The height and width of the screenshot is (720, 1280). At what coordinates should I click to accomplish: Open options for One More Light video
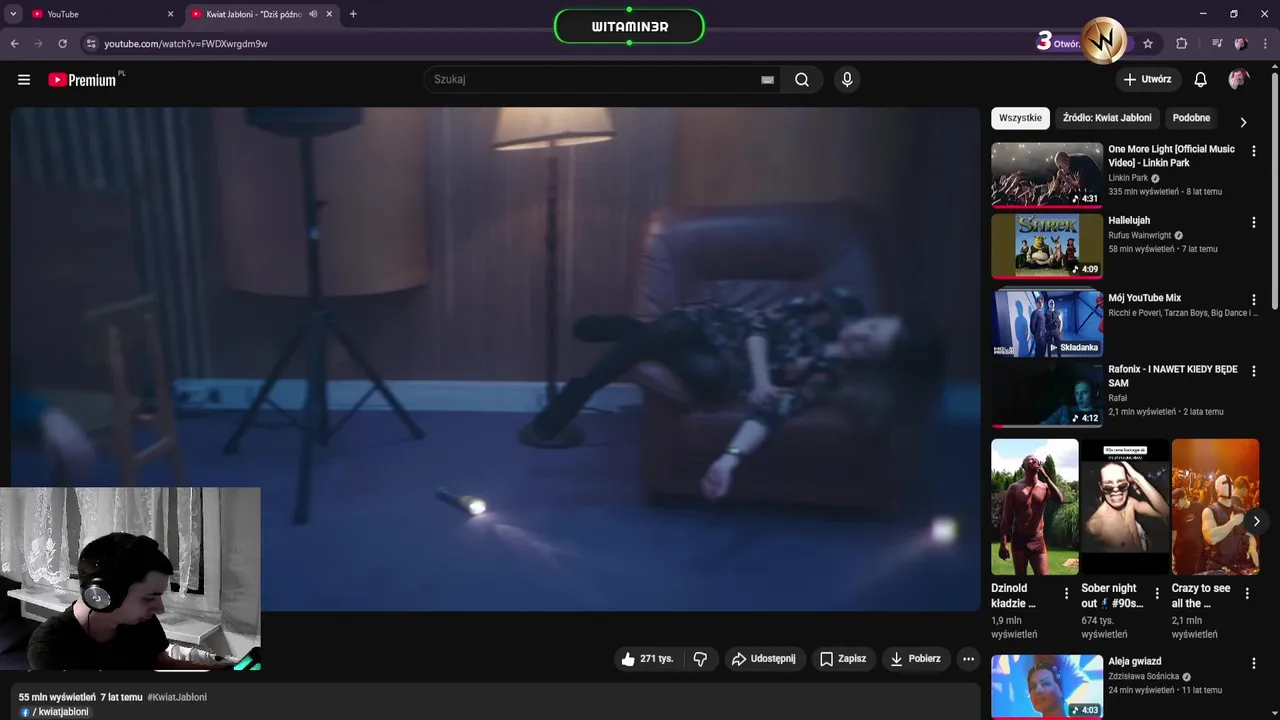pyautogui.click(x=1253, y=151)
